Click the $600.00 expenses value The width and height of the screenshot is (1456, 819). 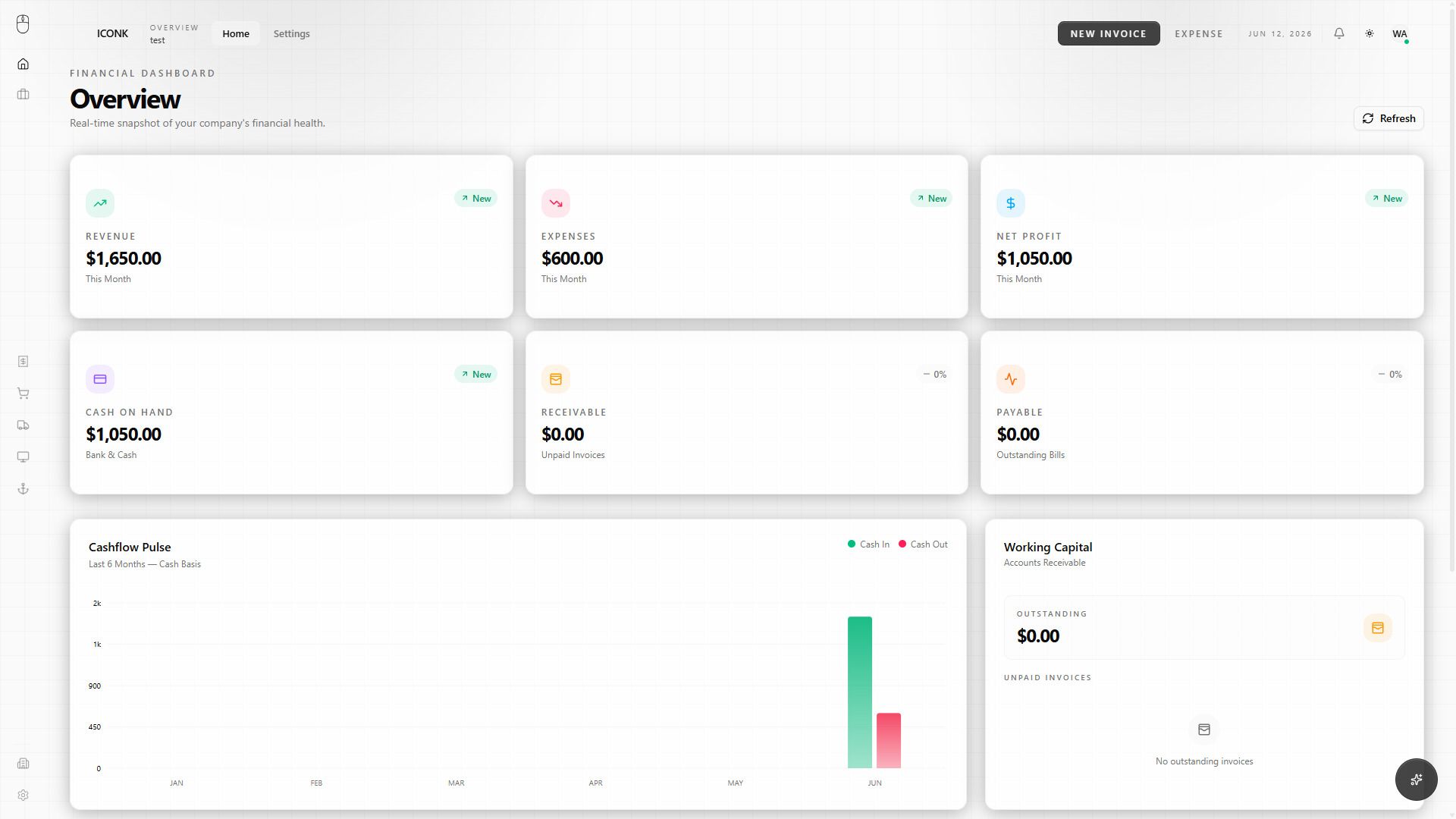coord(572,259)
